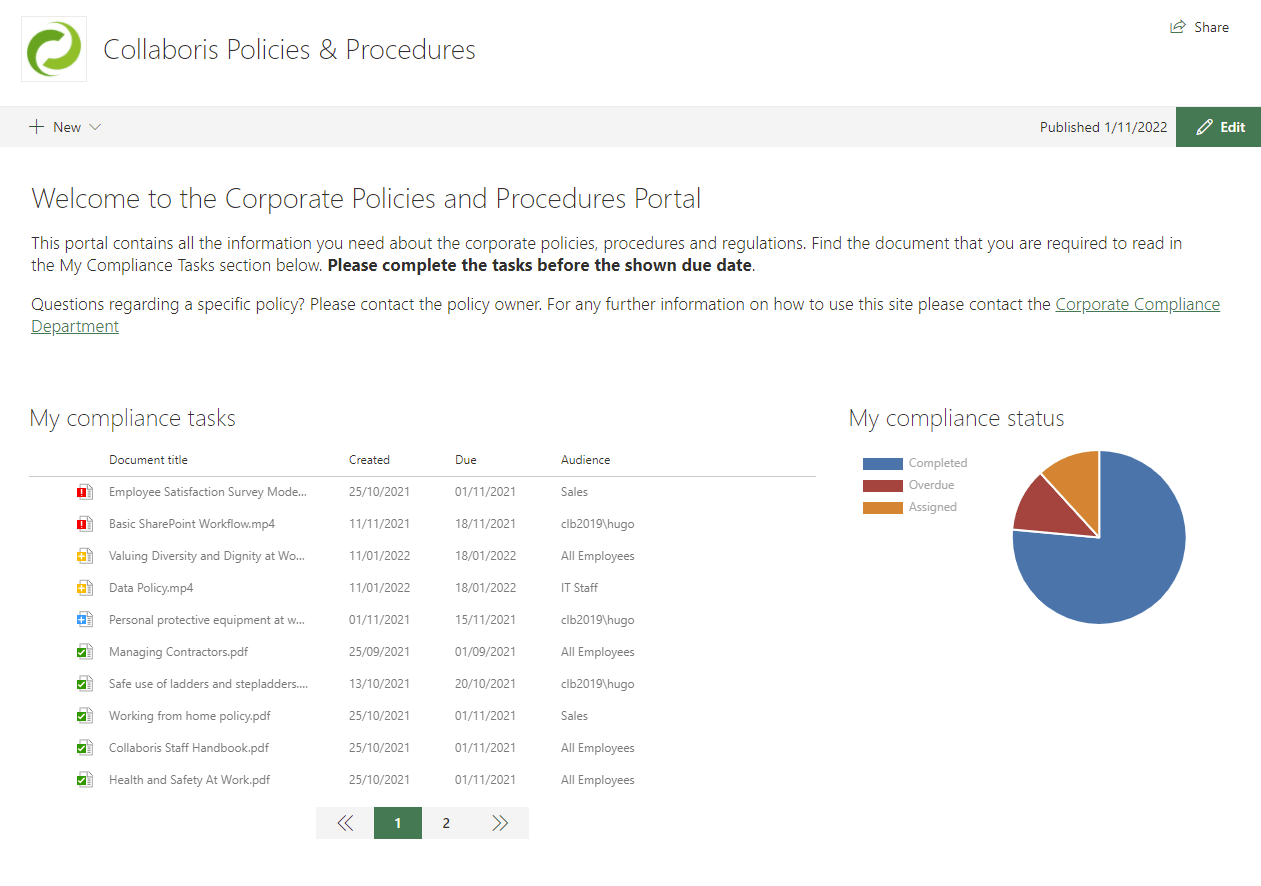This screenshot has width=1261, height=886.
Task: Click the blue status icon beside Personal protective equipment
Action: tap(84, 619)
